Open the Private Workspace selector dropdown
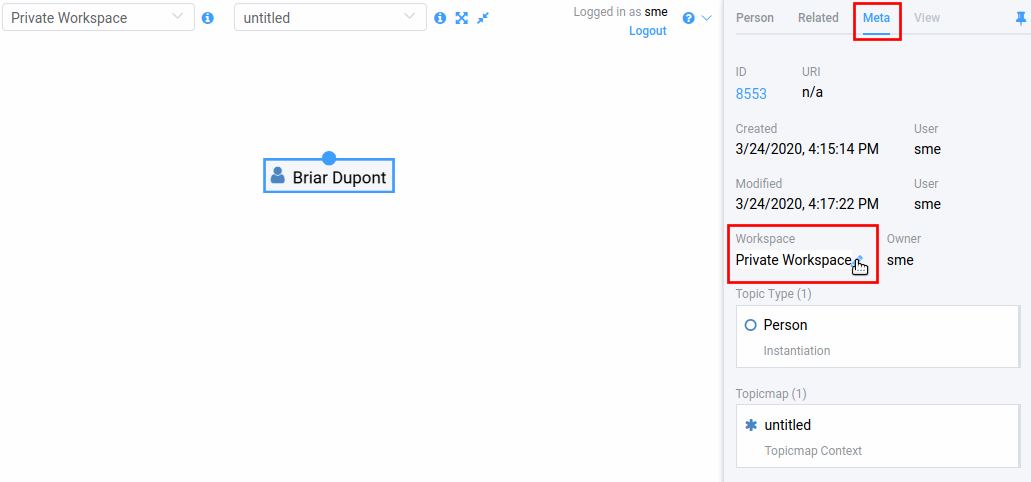 click(x=98, y=18)
